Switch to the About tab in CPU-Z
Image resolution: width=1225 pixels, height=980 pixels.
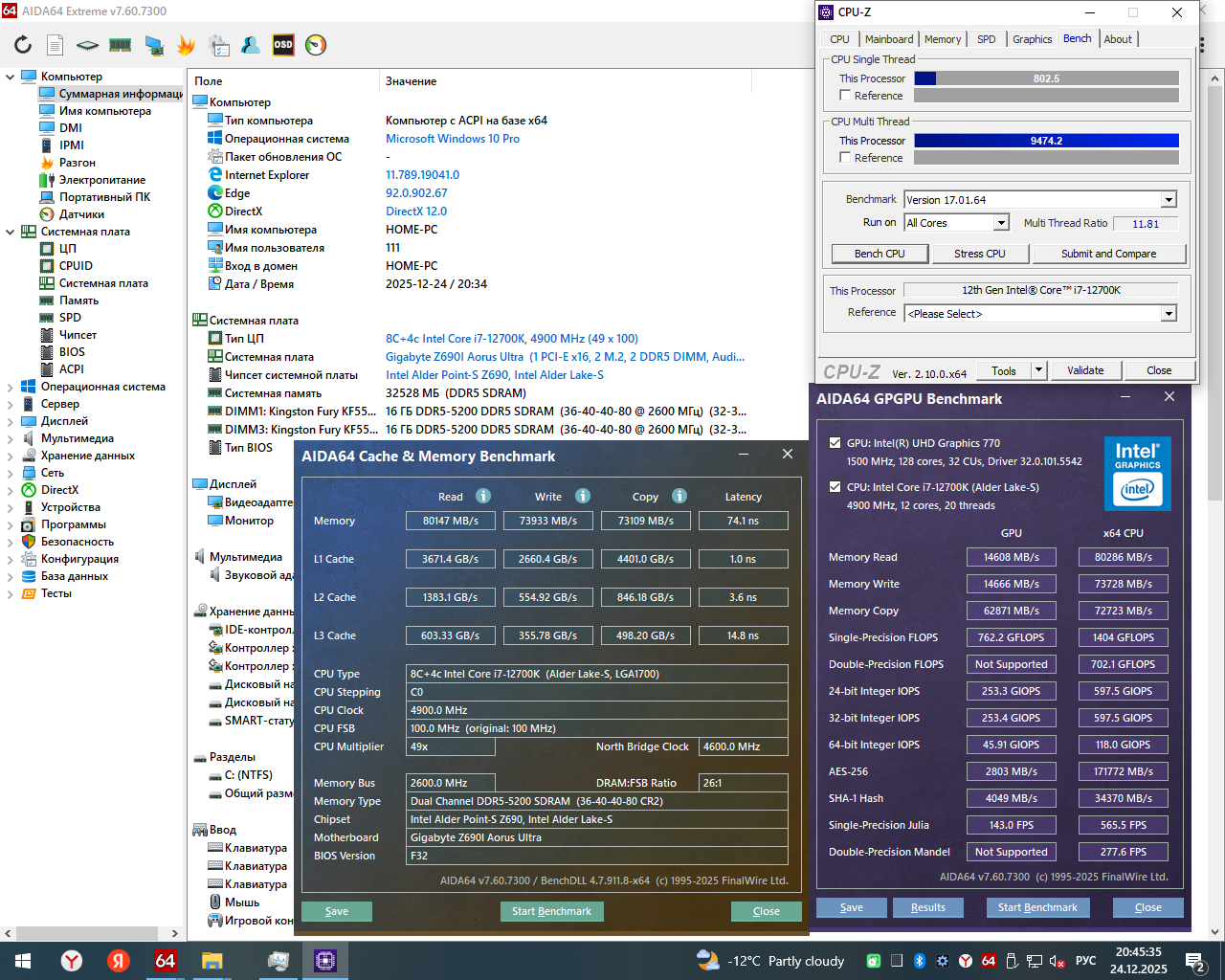point(1118,39)
